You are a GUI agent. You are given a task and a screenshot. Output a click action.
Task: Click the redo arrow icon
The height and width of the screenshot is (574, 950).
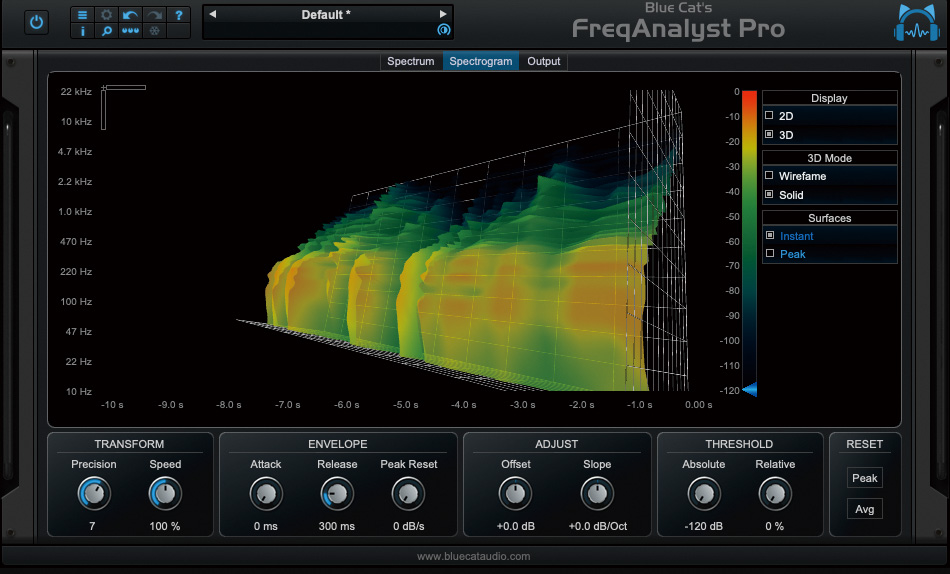click(x=154, y=15)
